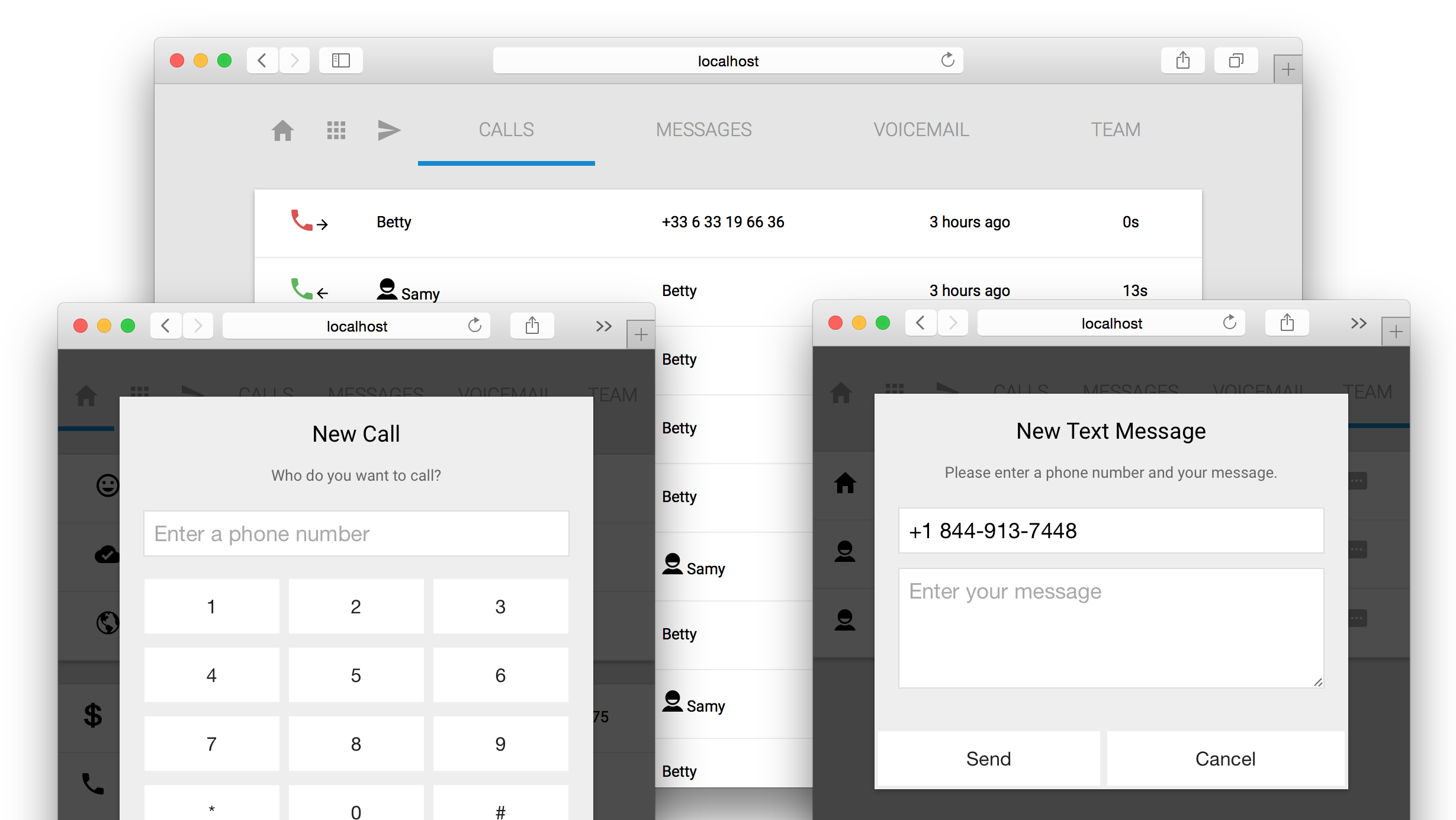Expand toolbar overflow in Text Message window
This screenshot has height=820, width=1456.
tap(1358, 323)
